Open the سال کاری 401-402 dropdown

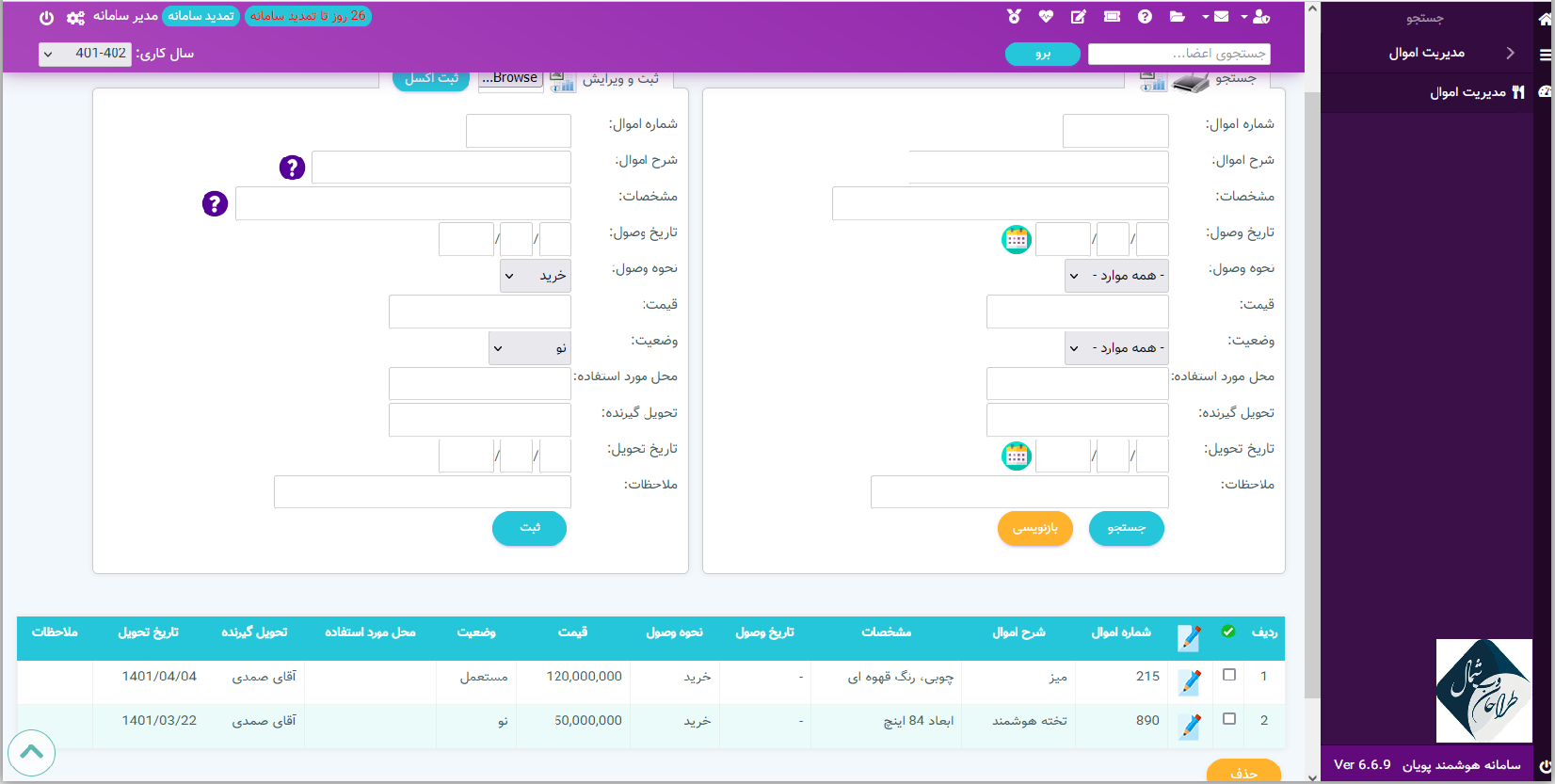(x=86, y=54)
